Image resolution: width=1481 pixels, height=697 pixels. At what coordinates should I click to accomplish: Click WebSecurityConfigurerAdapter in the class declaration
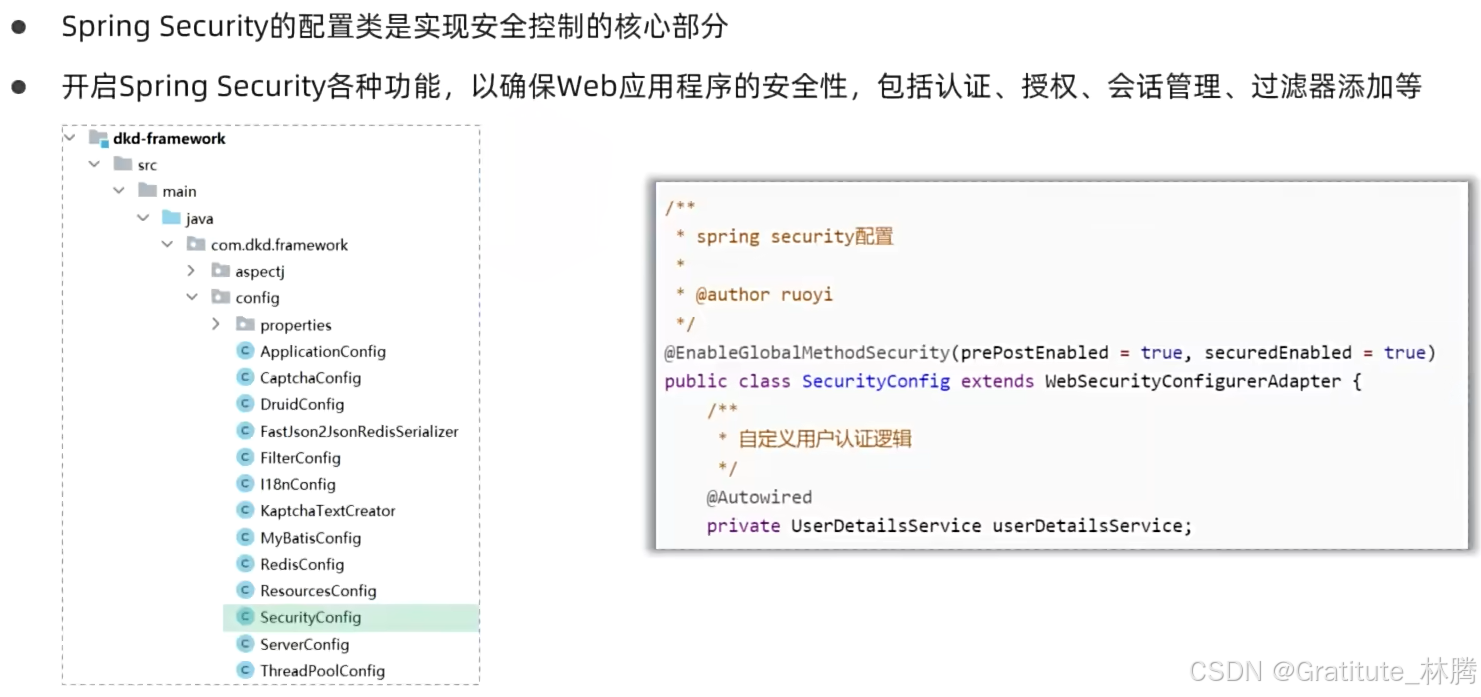coord(1193,381)
